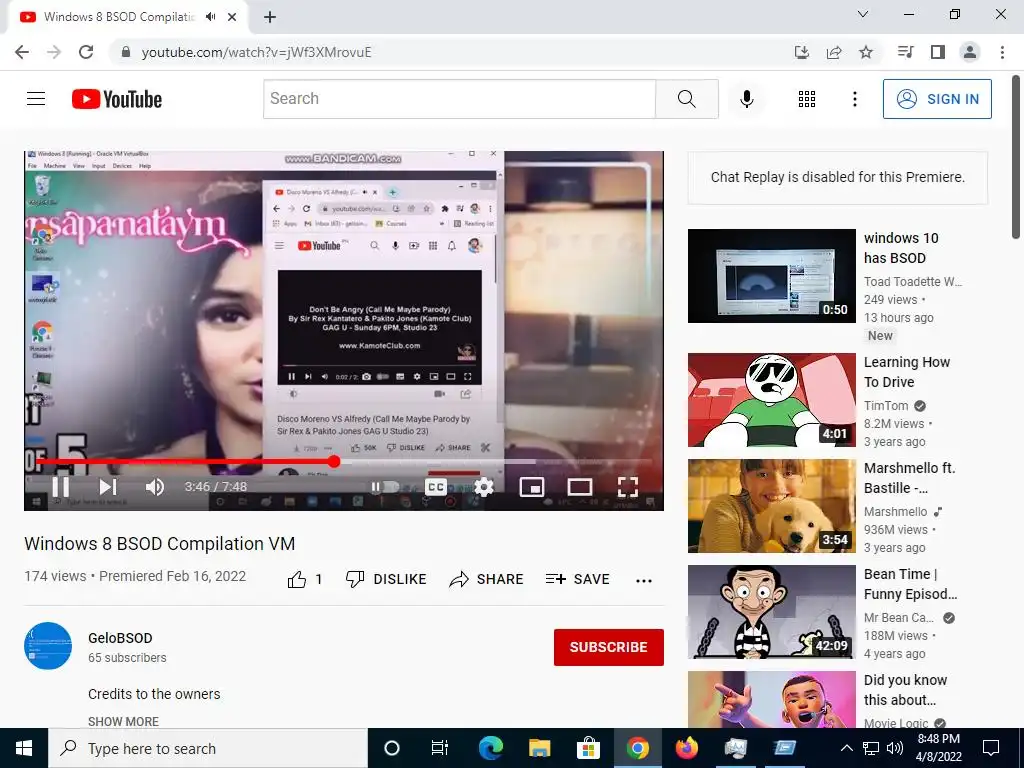1024x768 pixels.
Task: Share this page from the address bar
Action: [x=834, y=52]
